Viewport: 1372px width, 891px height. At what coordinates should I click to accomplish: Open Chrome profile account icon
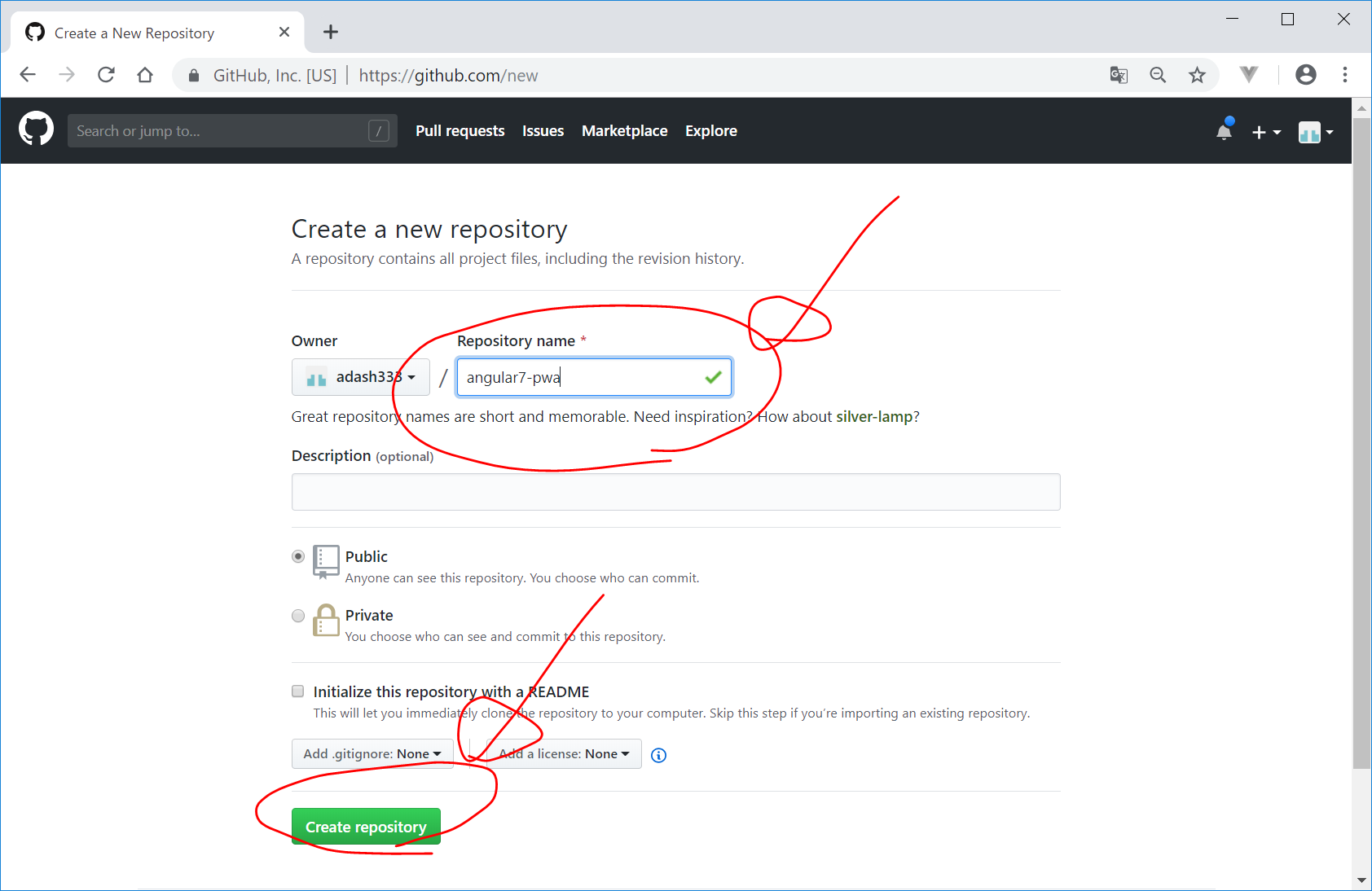[x=1305, y=75]
